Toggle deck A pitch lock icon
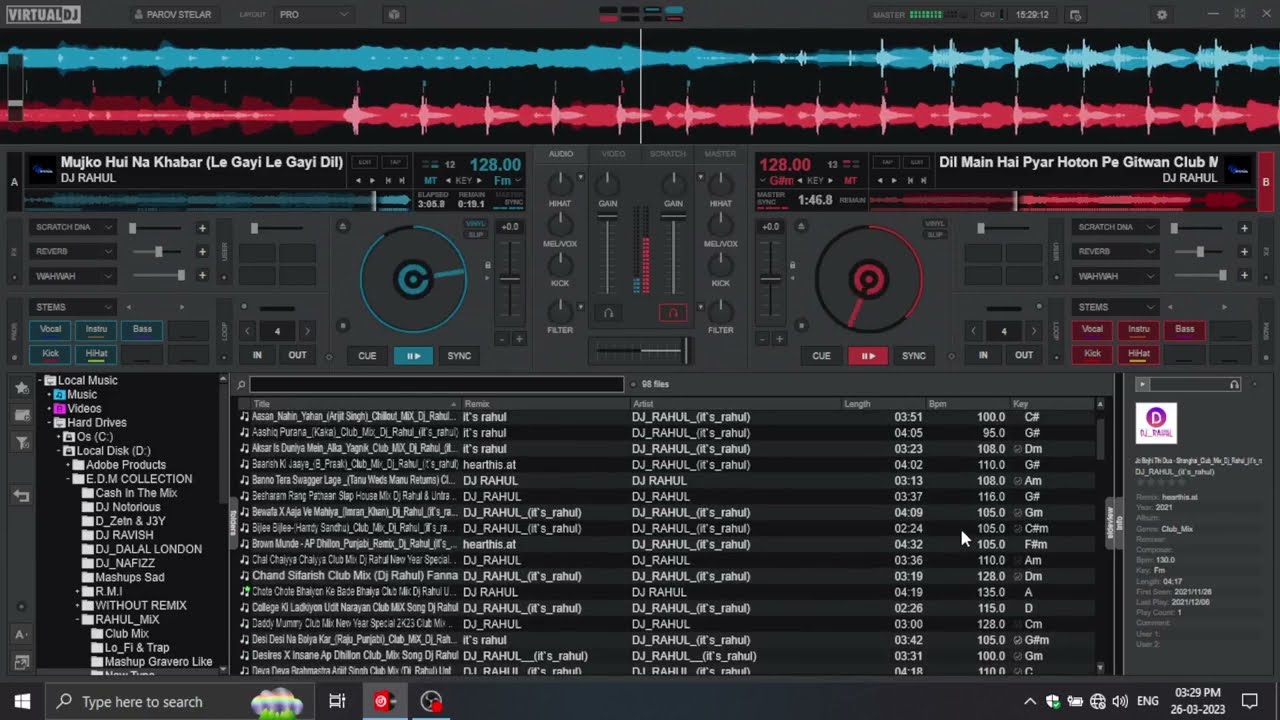 (488, 266)
